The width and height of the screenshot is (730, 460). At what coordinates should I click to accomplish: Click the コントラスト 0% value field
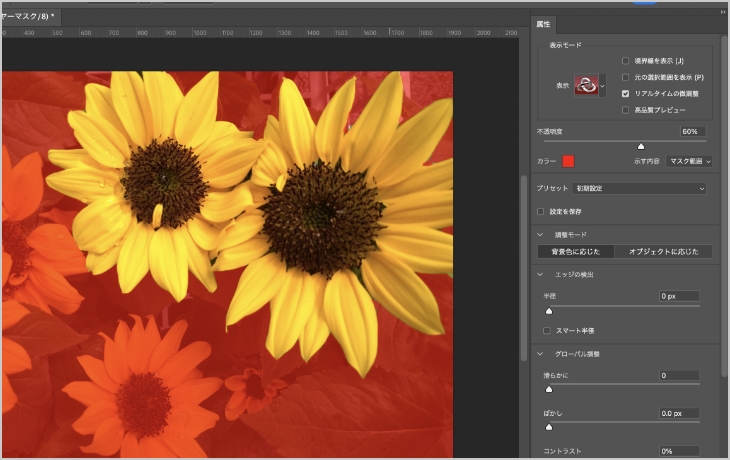pos(679,451)
